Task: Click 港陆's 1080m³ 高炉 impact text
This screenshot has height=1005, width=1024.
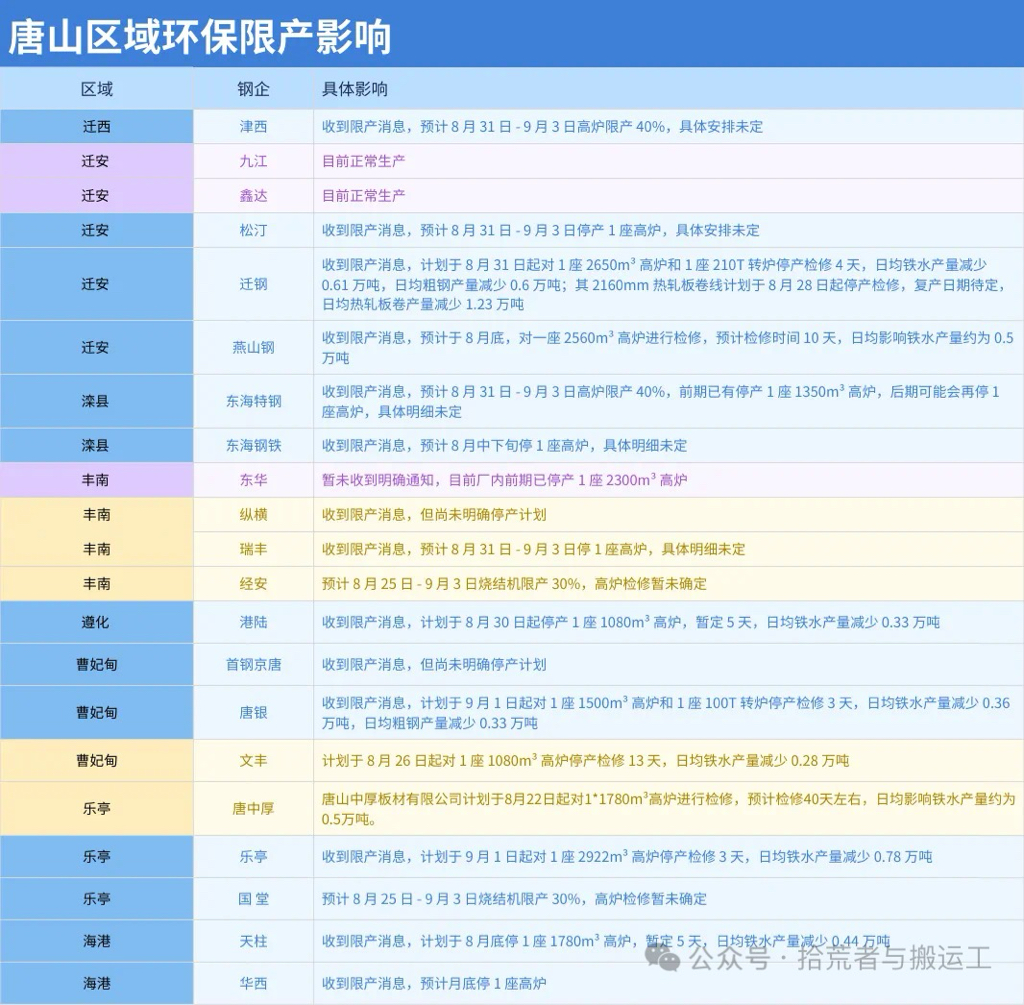Action: (630, 622)
